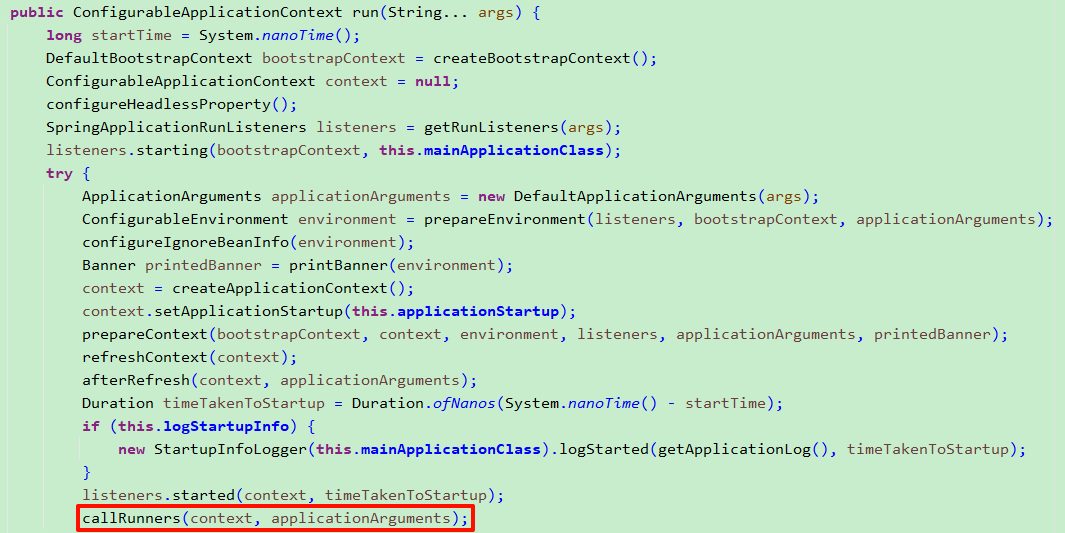Click the run method name in signature
The width and height of the screenshot is (1065, 533).
pyautogui.click(x=365, y=12)
